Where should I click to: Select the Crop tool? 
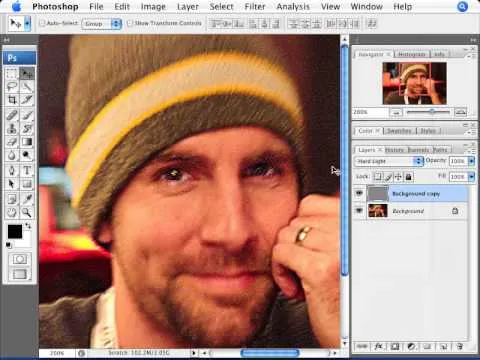coord(12,100)
